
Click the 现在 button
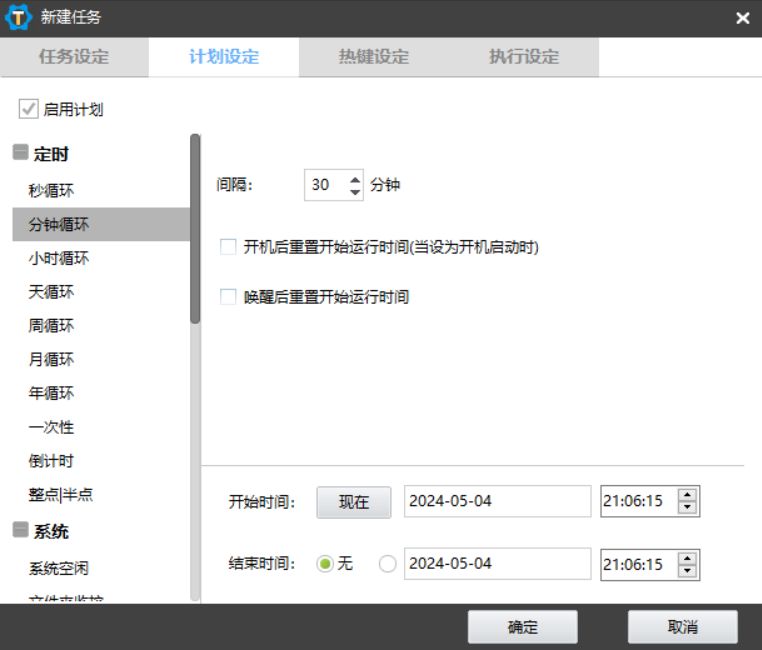coord(354,502)
